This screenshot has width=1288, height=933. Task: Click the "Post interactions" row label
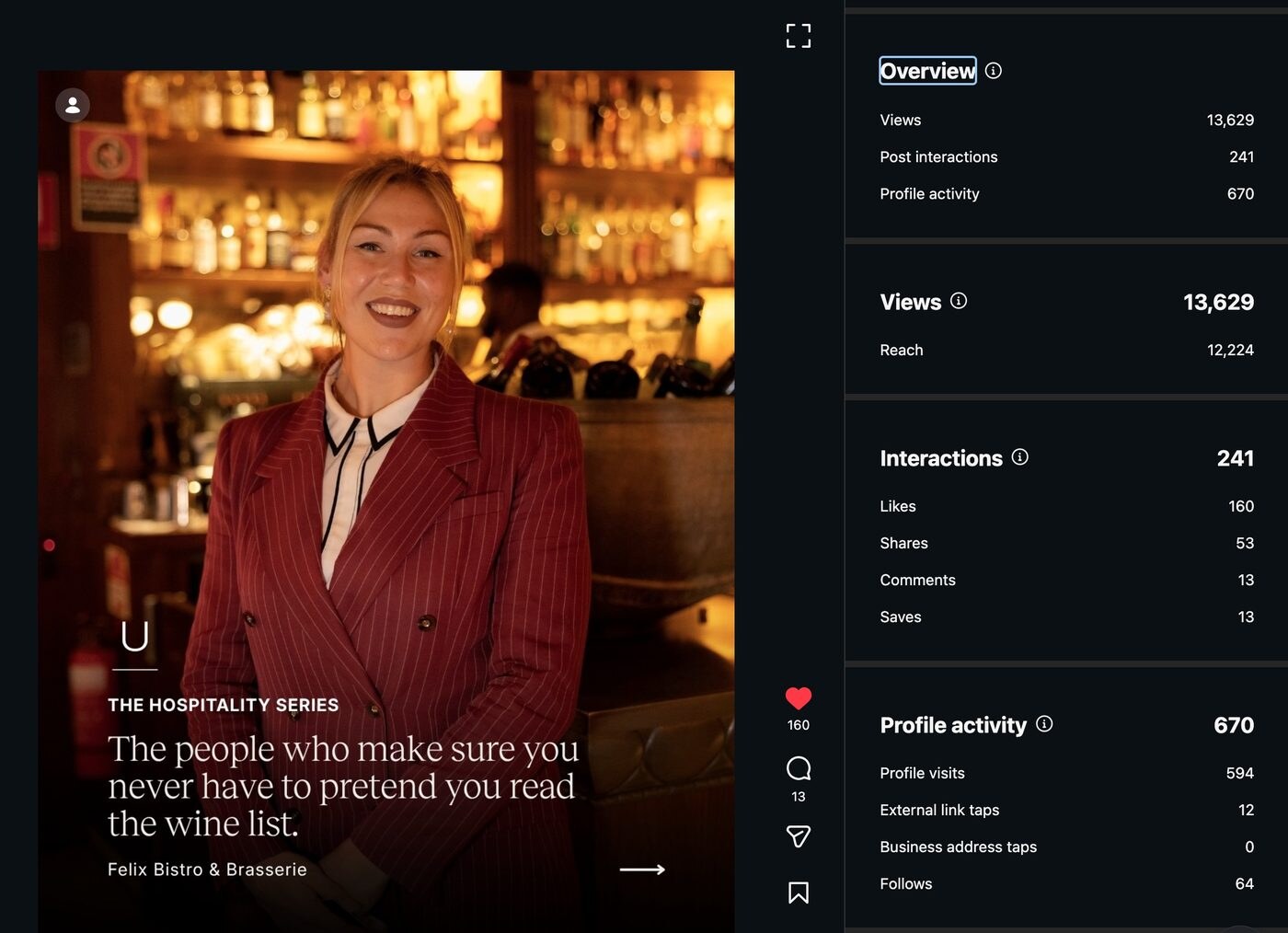point(938,156)
